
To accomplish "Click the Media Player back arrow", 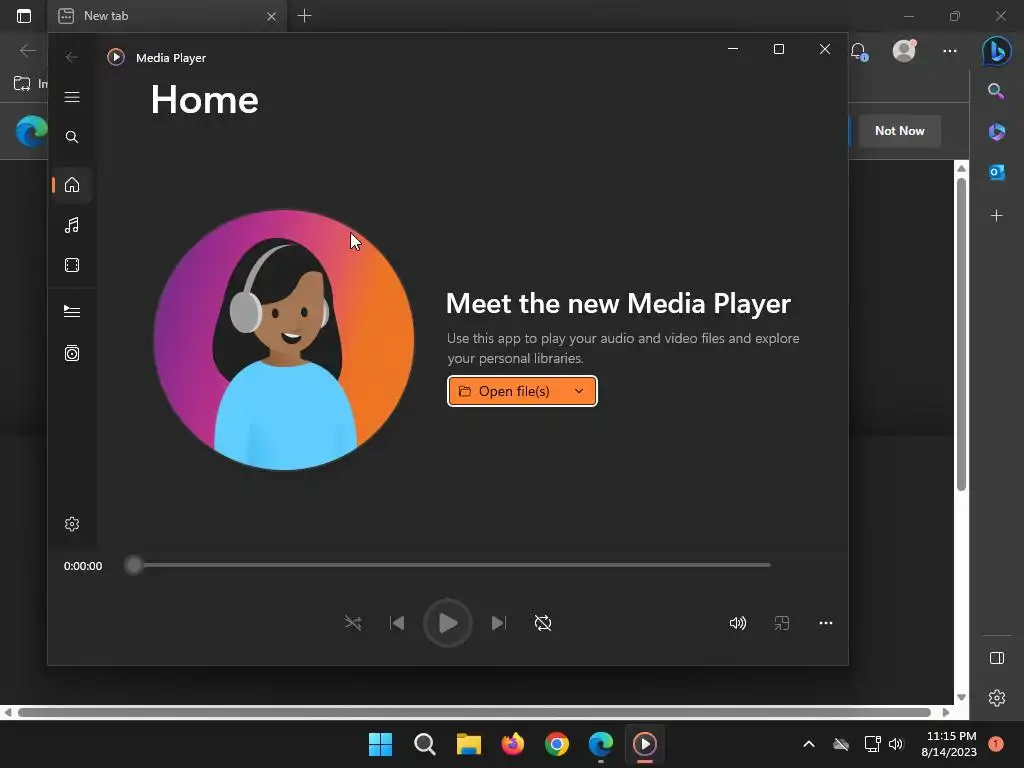I will click(x=72, y=57).
